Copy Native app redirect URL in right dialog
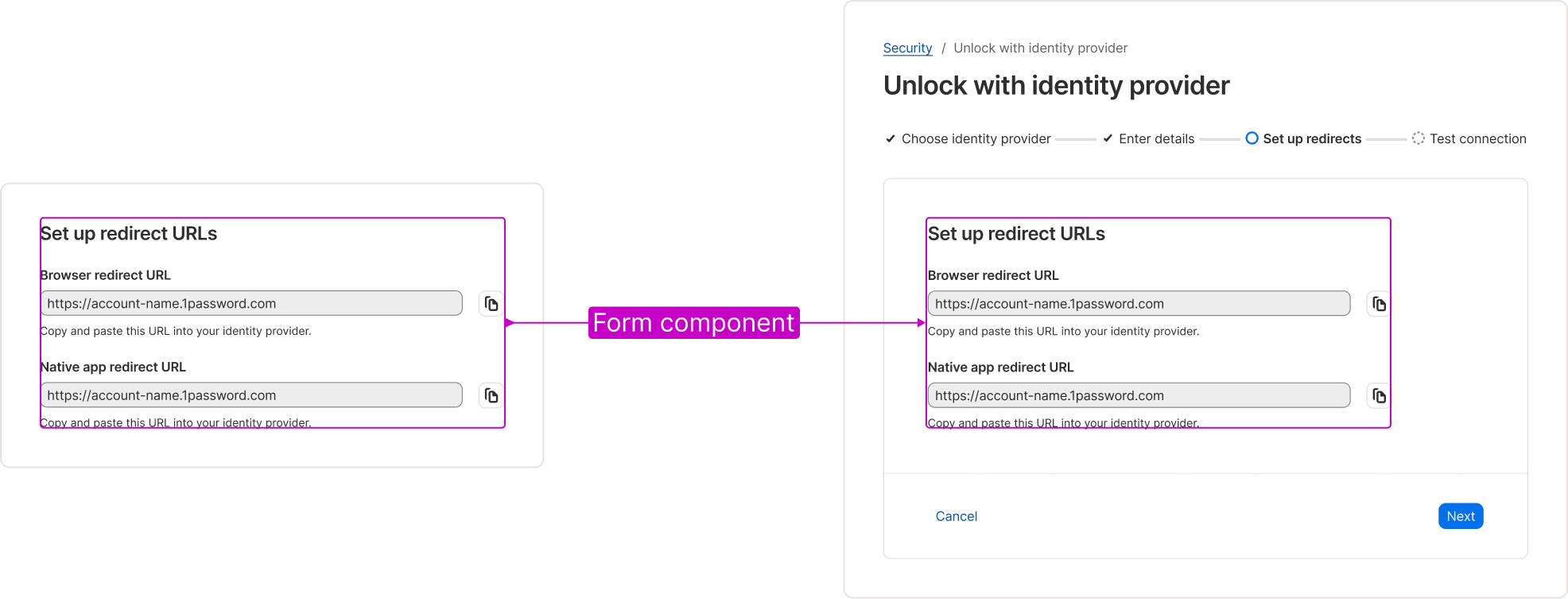1568x599 pixels. (1379, 395)
